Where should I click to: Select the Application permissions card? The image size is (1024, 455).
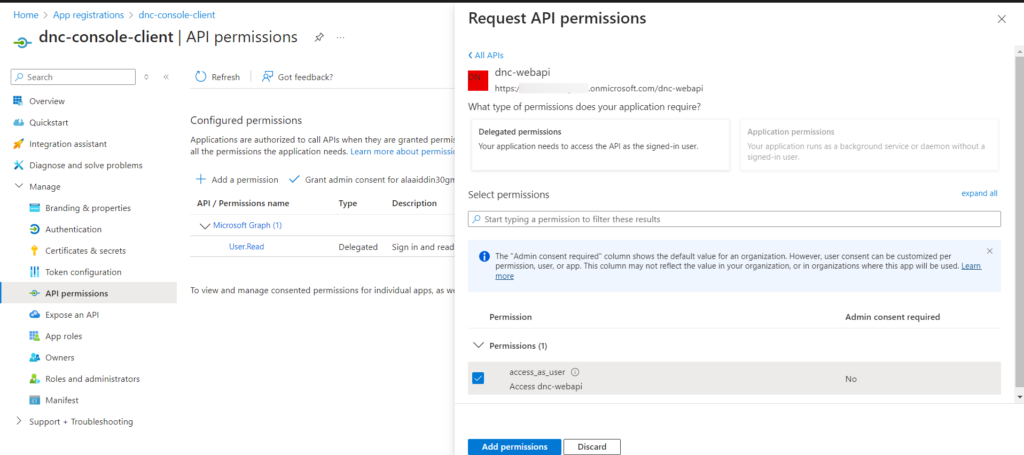(x=869, y=144)
